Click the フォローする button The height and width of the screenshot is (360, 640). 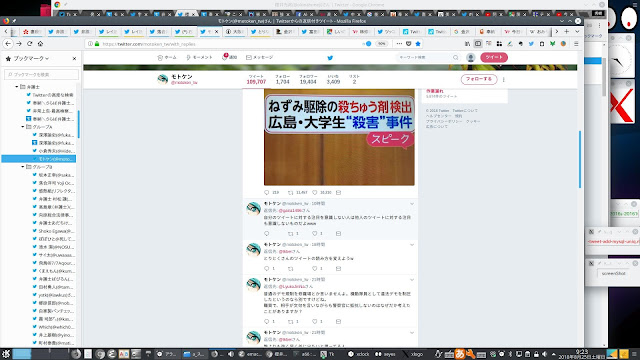479,79
